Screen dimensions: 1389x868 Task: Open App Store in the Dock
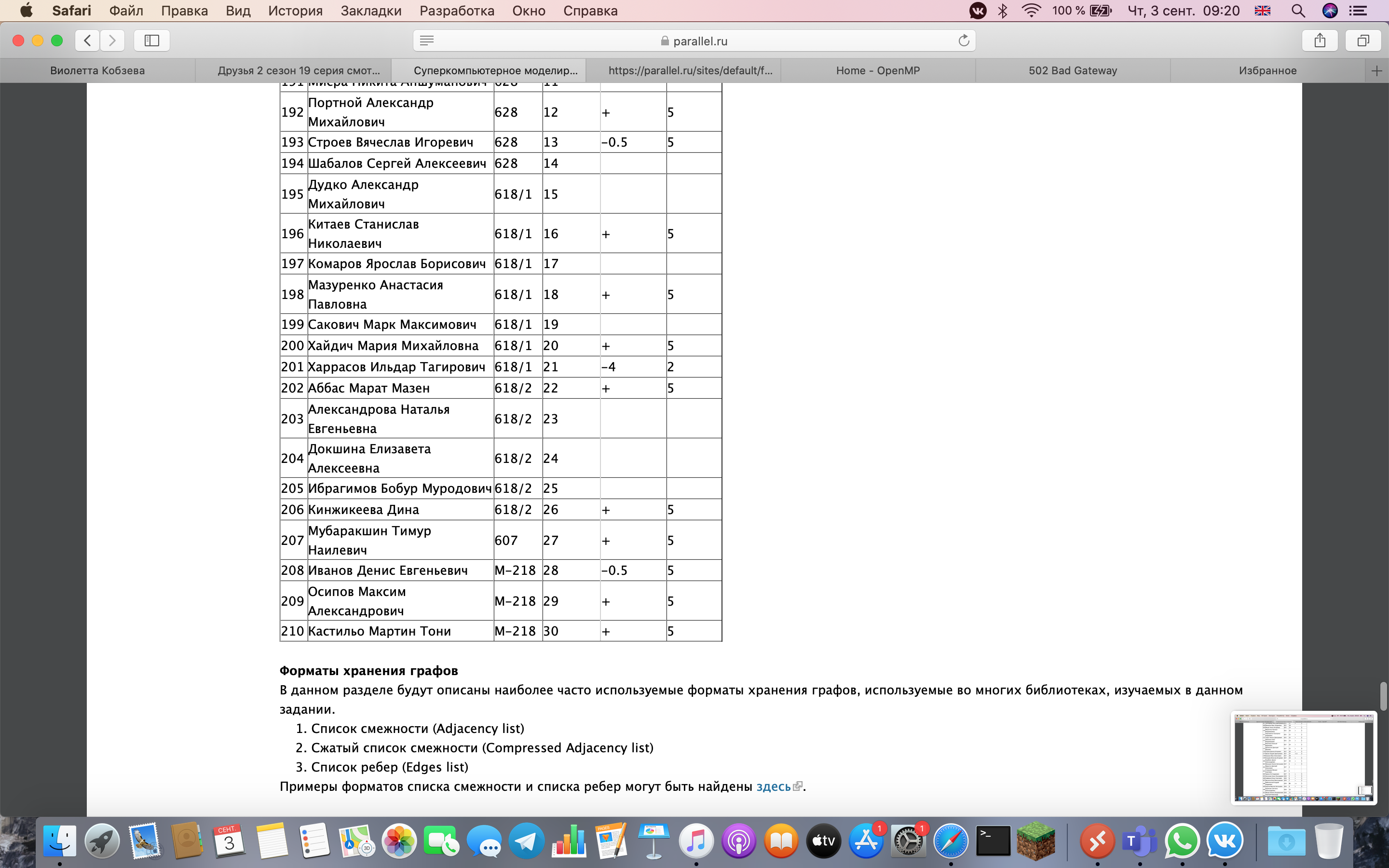click(x=866, y=841)
